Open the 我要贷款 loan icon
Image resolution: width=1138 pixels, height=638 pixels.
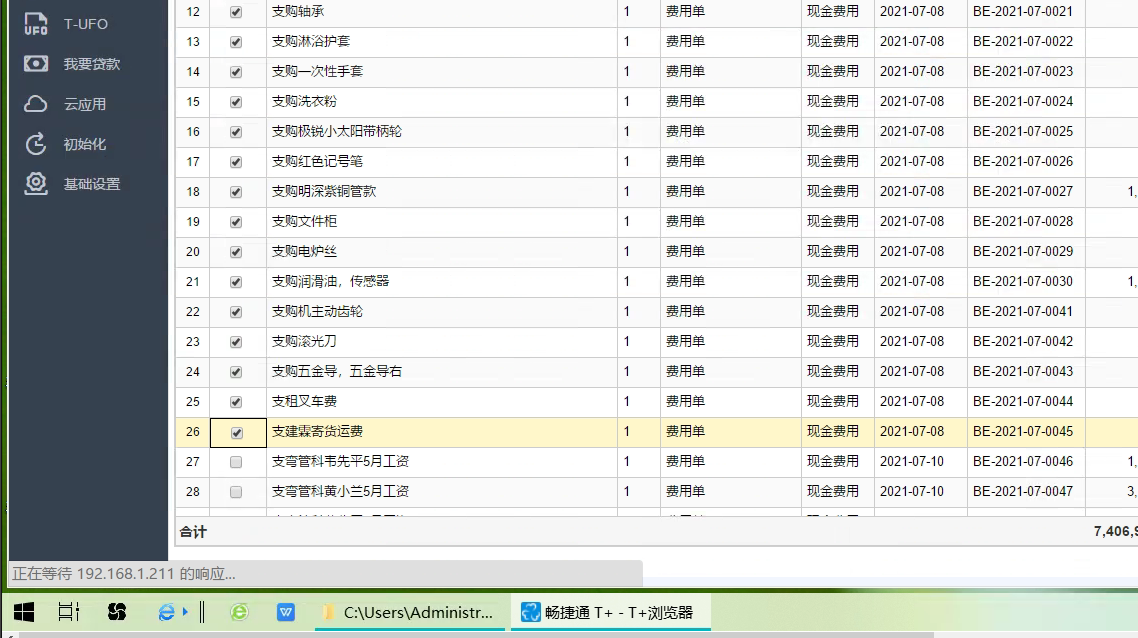(x=36, y=64)
